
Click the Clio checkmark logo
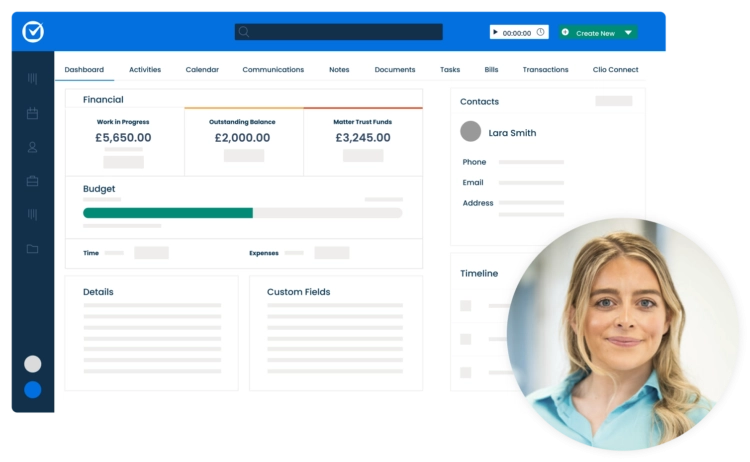pos(32,32)
